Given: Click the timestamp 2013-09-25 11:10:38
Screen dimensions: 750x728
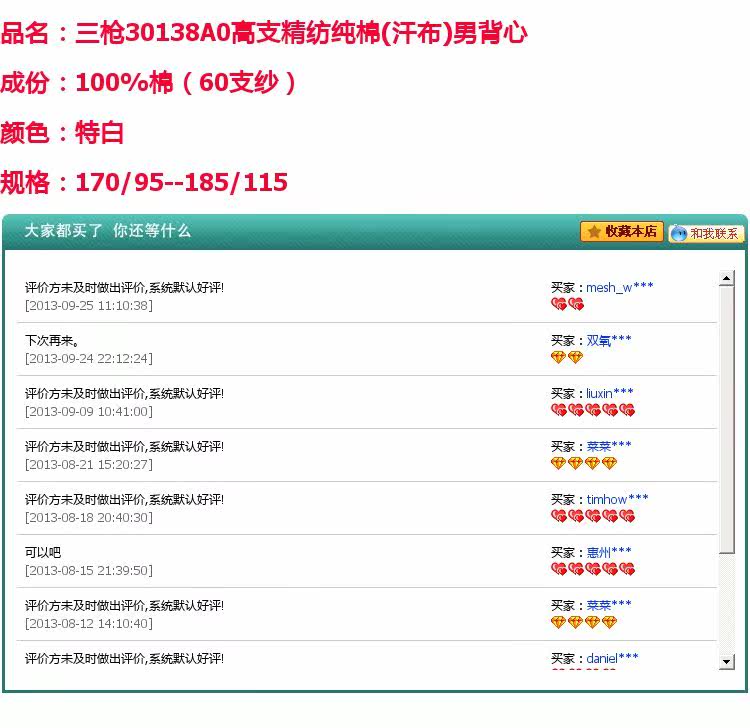Looking at the screenshot, I should 89,306.
